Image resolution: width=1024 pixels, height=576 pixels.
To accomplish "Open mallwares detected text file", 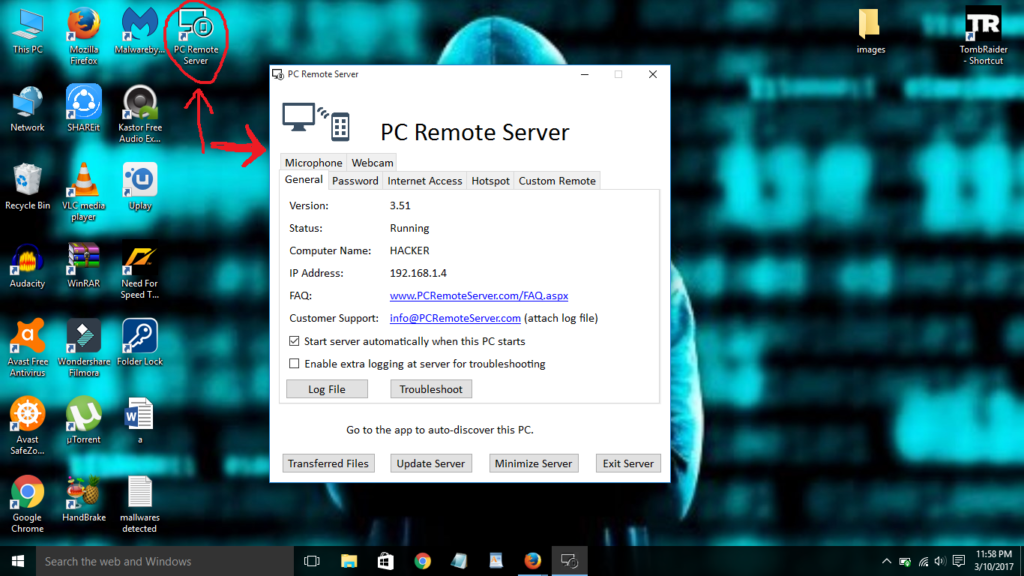I will point(140,504).
